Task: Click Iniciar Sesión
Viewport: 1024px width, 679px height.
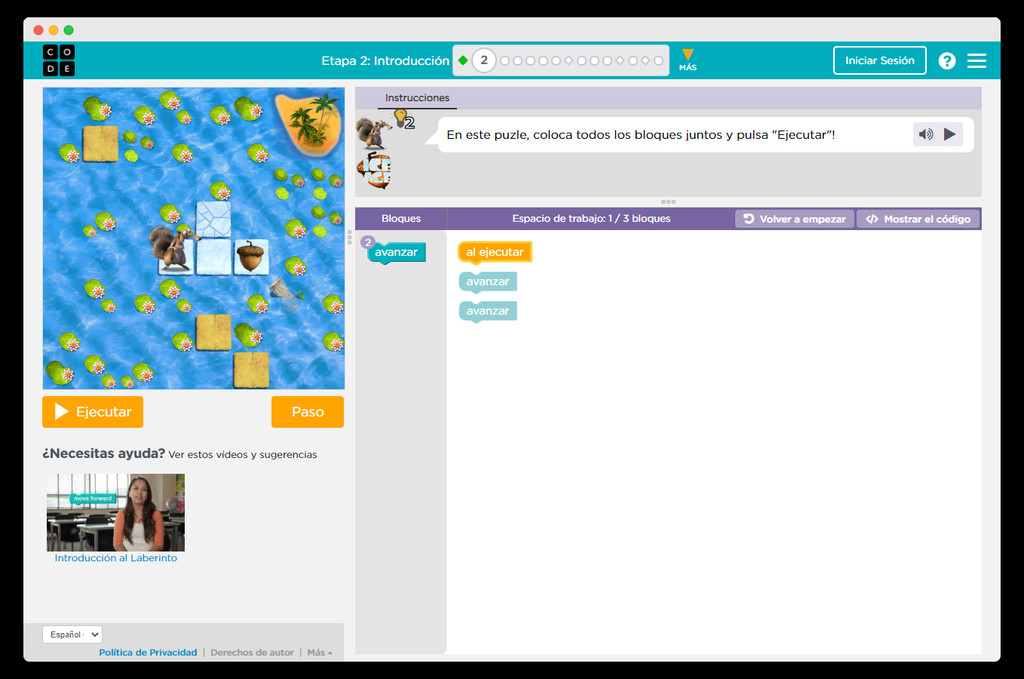Action: 879,60
